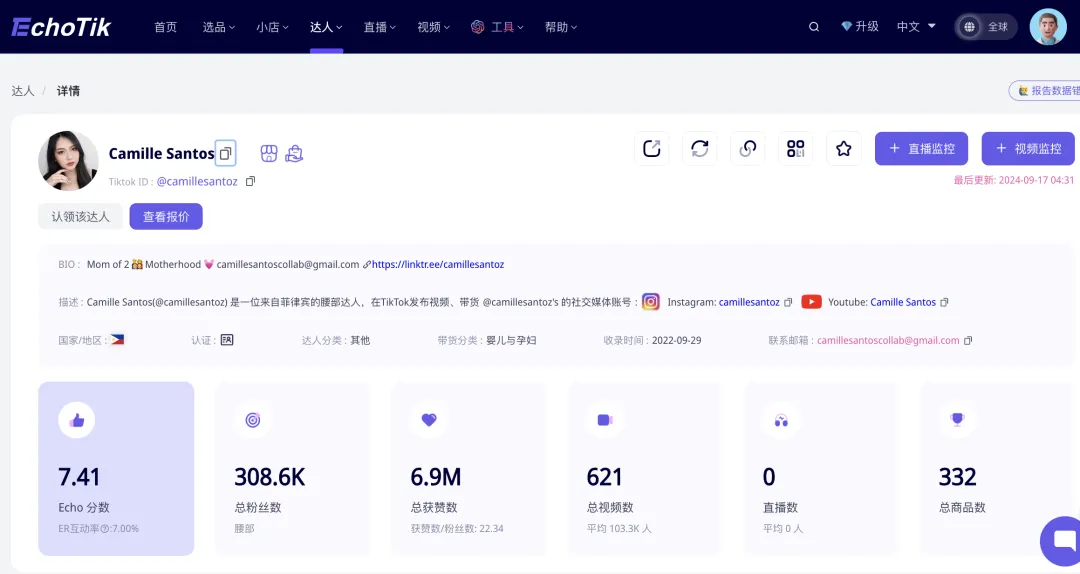Open the QR code icon button
1080x574 pixels.
[796, 148]
